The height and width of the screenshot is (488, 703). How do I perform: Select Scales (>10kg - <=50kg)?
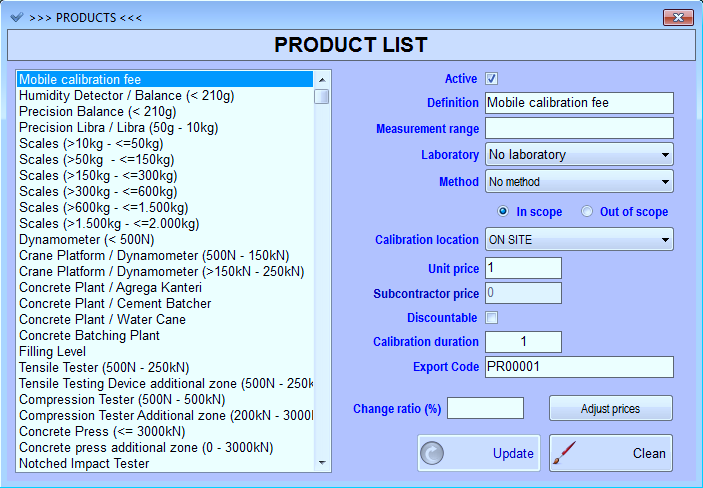(165, 144)
